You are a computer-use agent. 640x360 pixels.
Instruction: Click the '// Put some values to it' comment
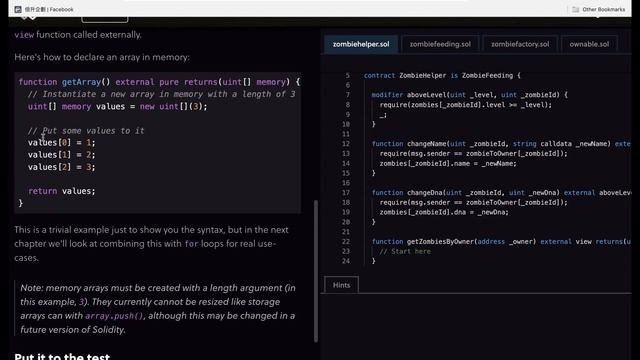pos(86,131)
